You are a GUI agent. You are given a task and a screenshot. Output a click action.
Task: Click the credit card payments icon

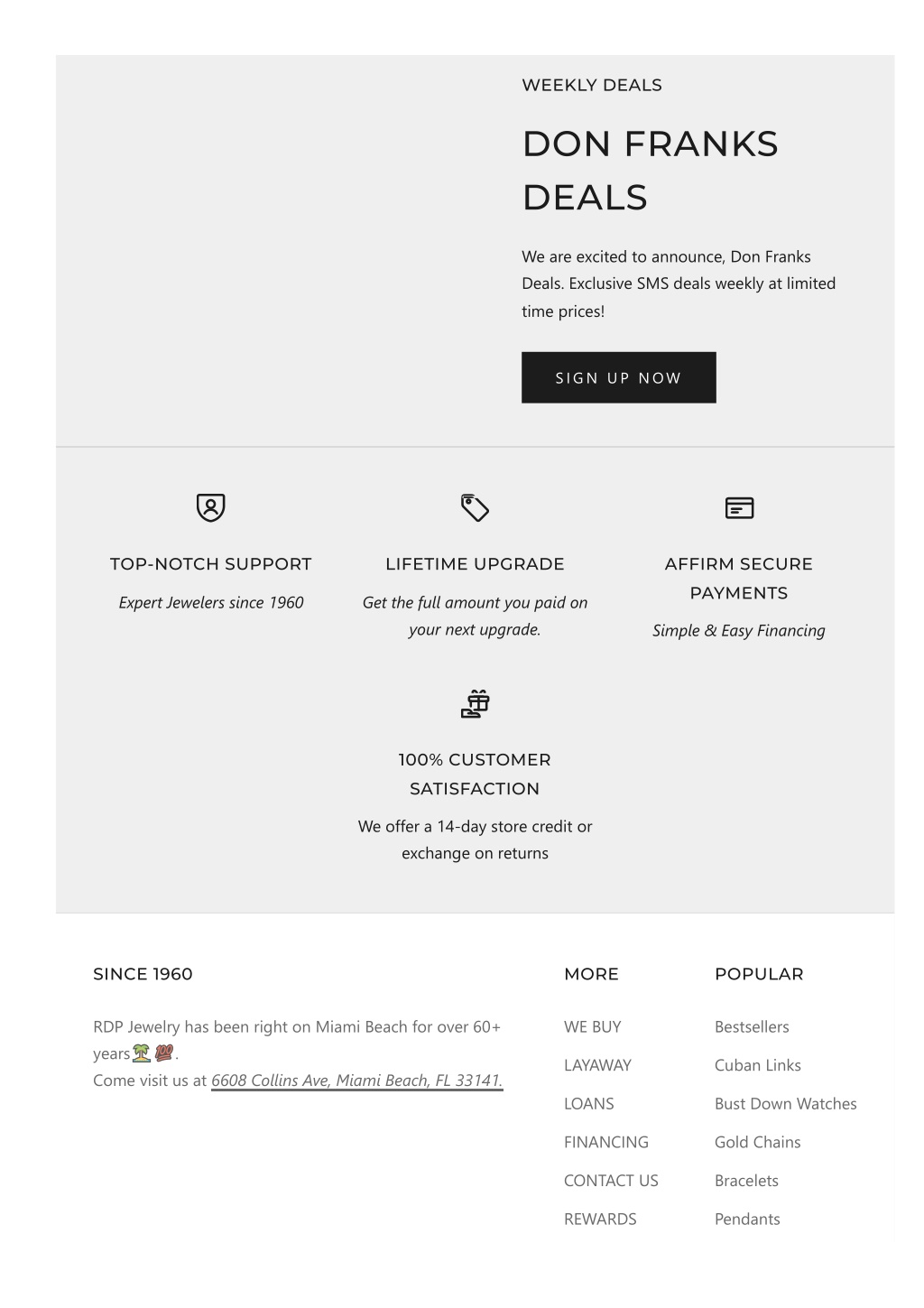pyautogui.click(x=739, y=507)
